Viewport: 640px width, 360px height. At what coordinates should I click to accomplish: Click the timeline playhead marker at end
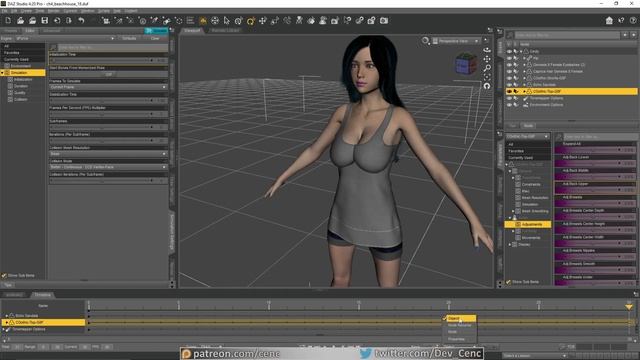click(629, 306)
